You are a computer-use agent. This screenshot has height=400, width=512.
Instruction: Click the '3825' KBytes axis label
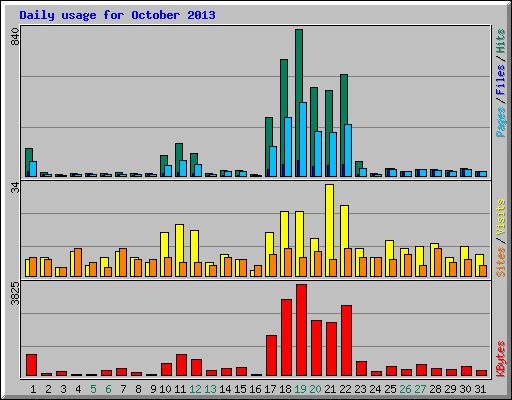[x=15, y=293]
